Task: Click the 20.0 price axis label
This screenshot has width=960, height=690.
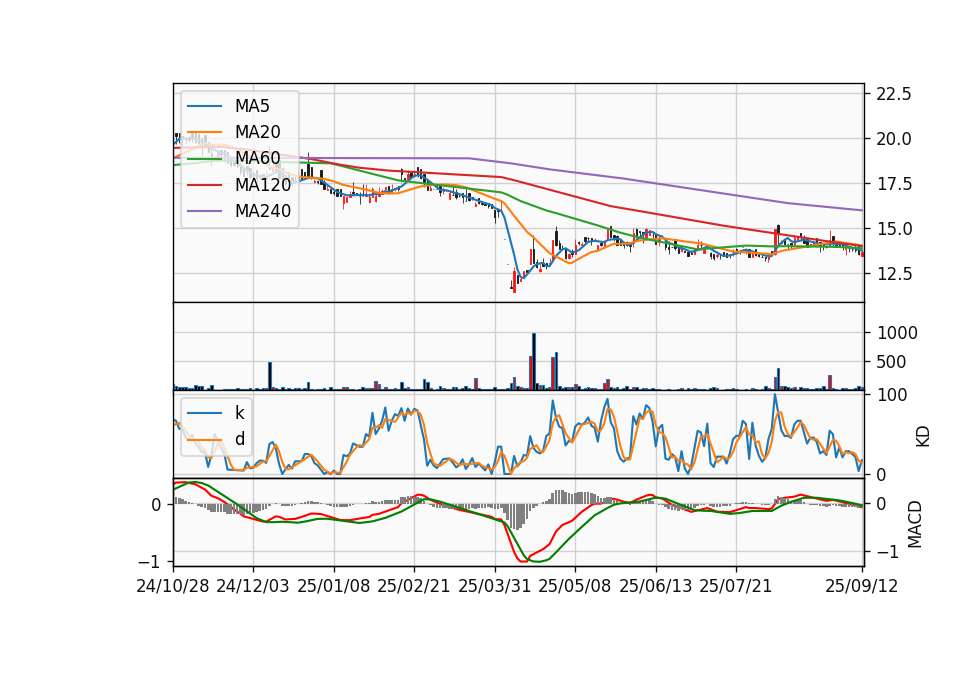Action: point(894,139)
